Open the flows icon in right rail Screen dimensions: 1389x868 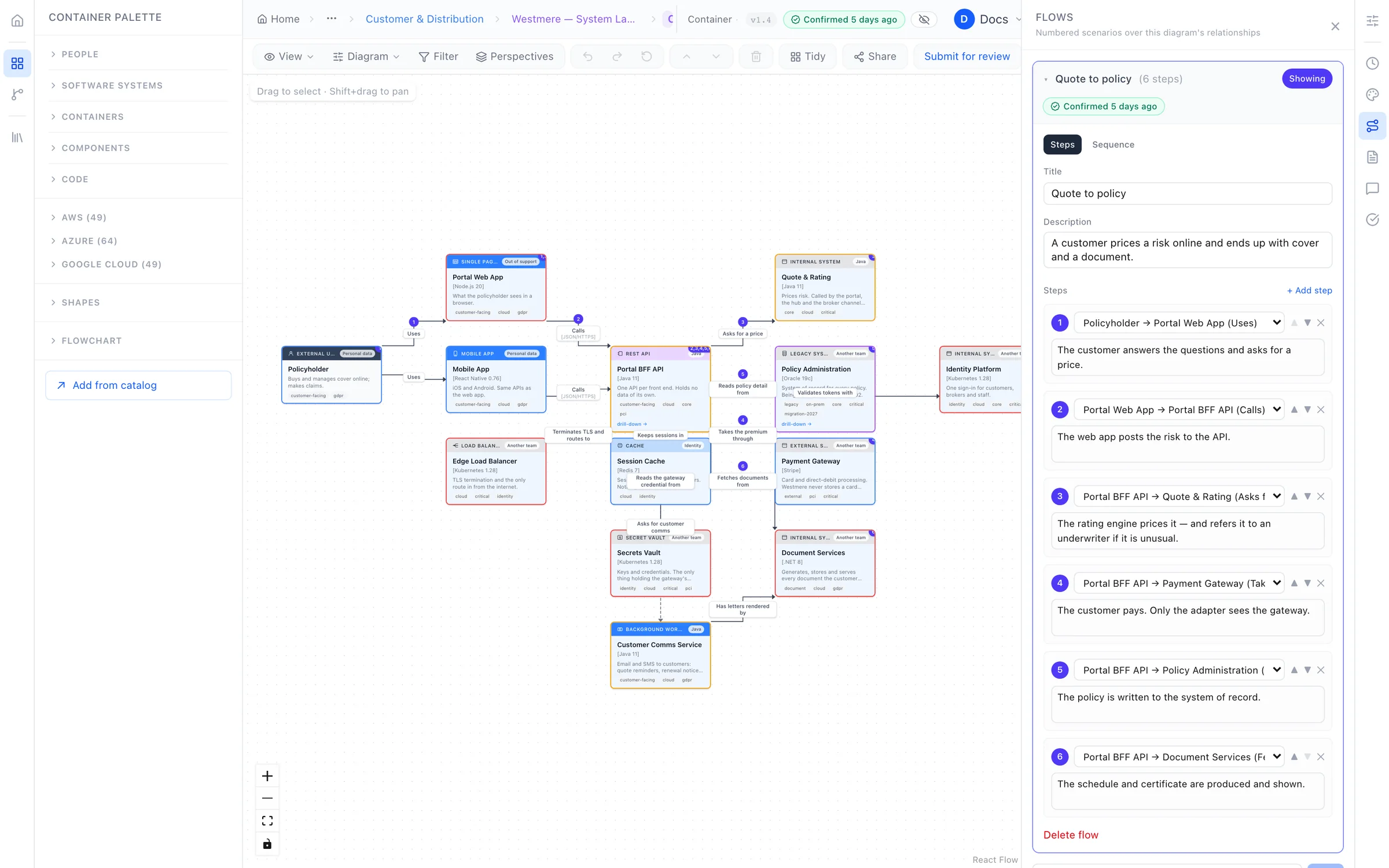tap(1372, 126)
